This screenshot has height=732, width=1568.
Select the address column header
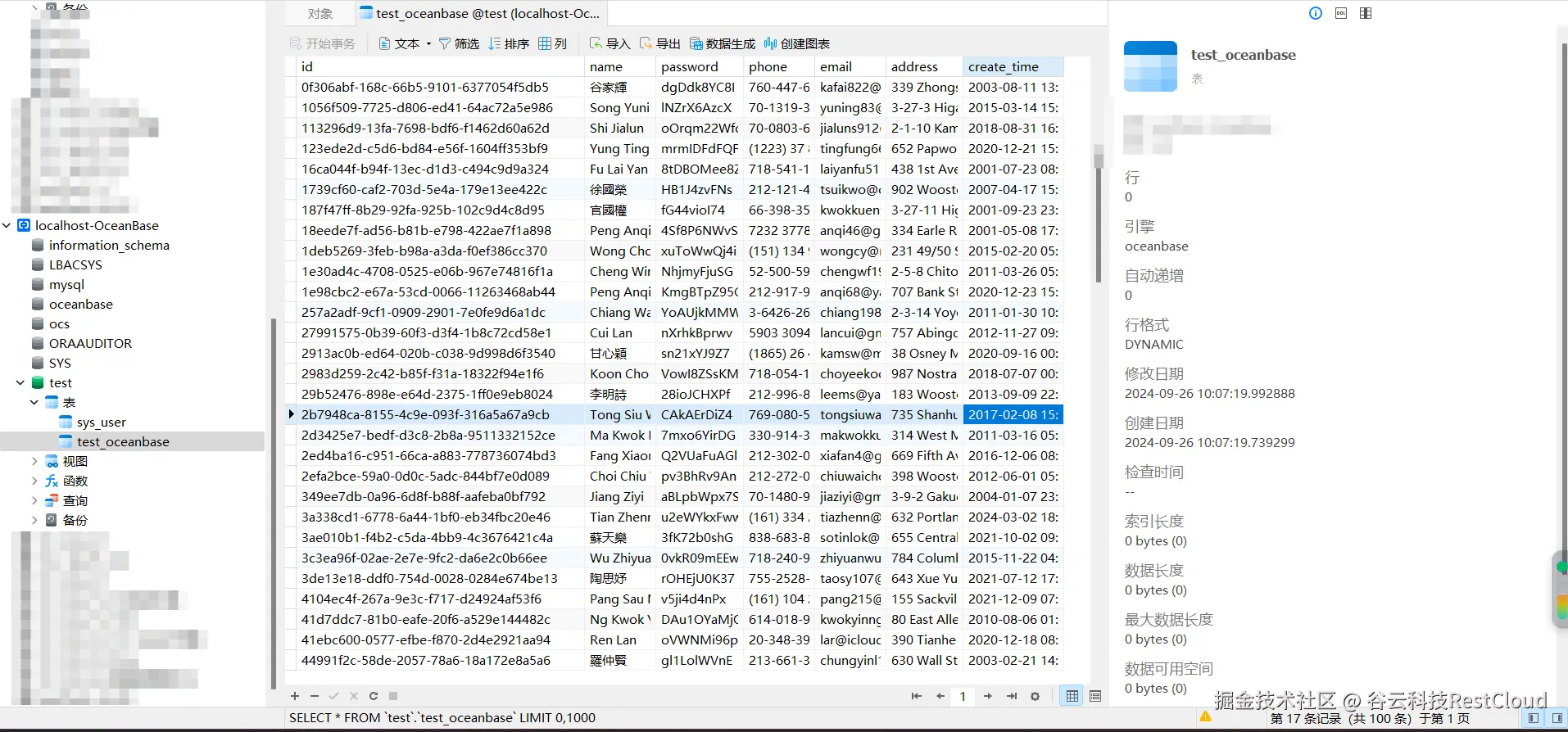click(x=924, y=66)
